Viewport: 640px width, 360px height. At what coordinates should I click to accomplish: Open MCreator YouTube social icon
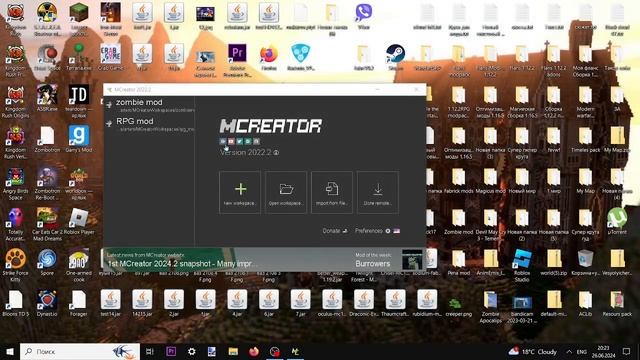coord(231,141)
